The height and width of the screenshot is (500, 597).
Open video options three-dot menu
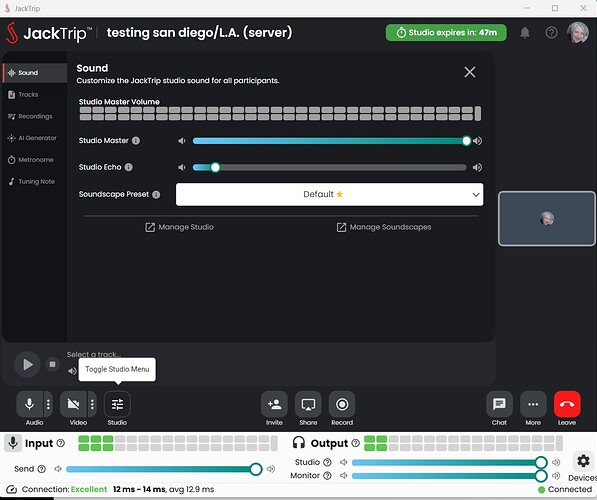[x=92, y=404]
